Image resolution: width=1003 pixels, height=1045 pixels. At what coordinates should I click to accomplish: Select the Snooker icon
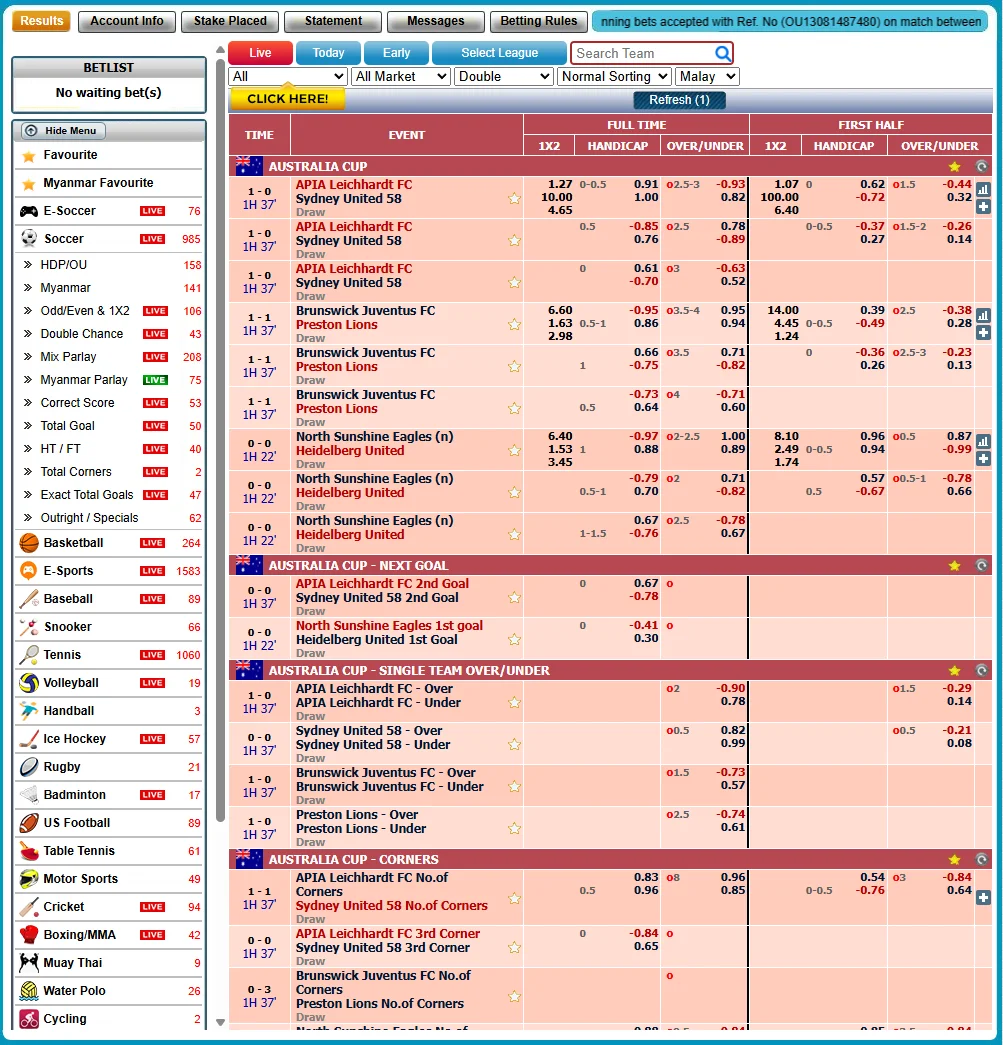(29, 627)
